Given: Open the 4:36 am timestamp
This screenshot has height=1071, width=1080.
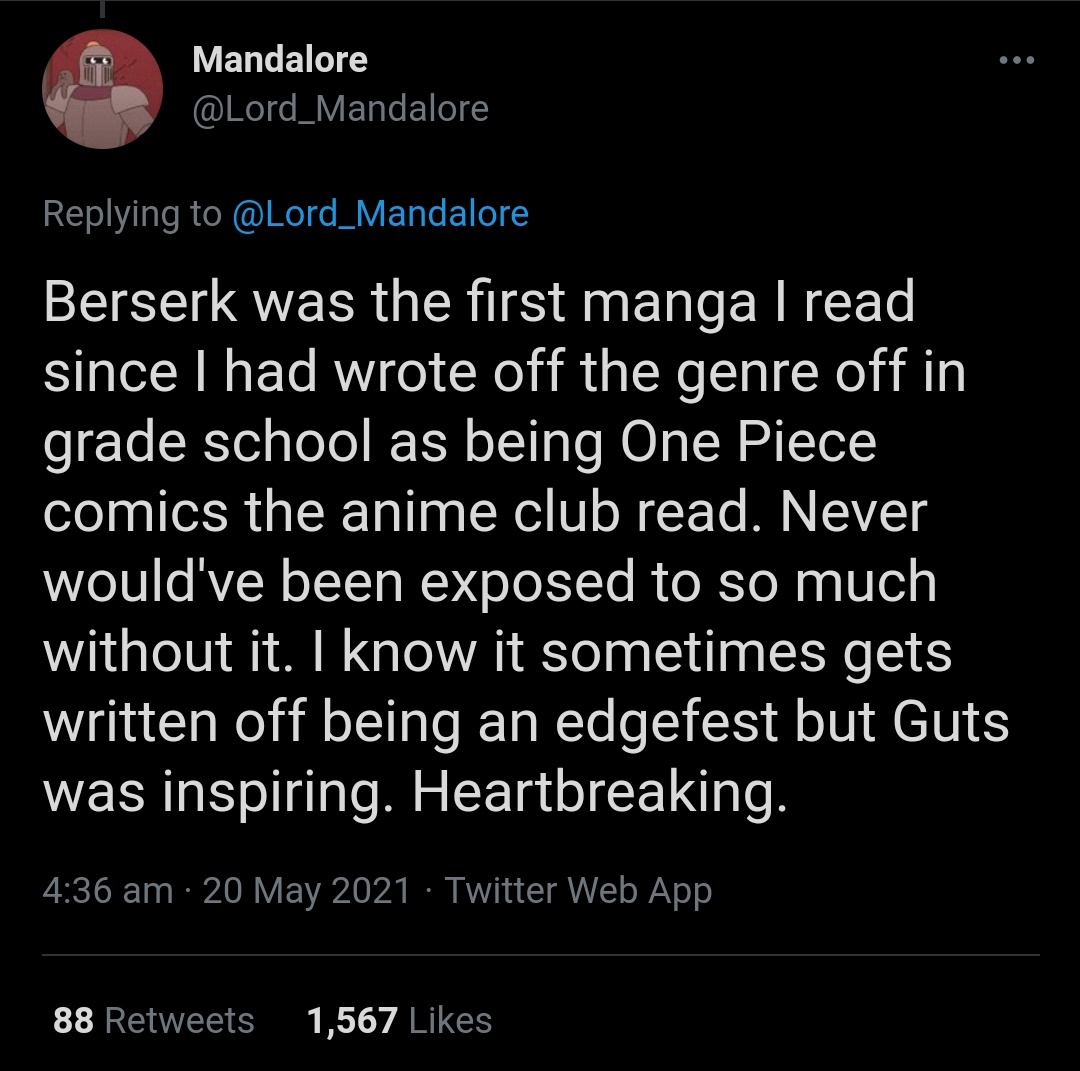Looking at the screenshot, I should point(107,890).
